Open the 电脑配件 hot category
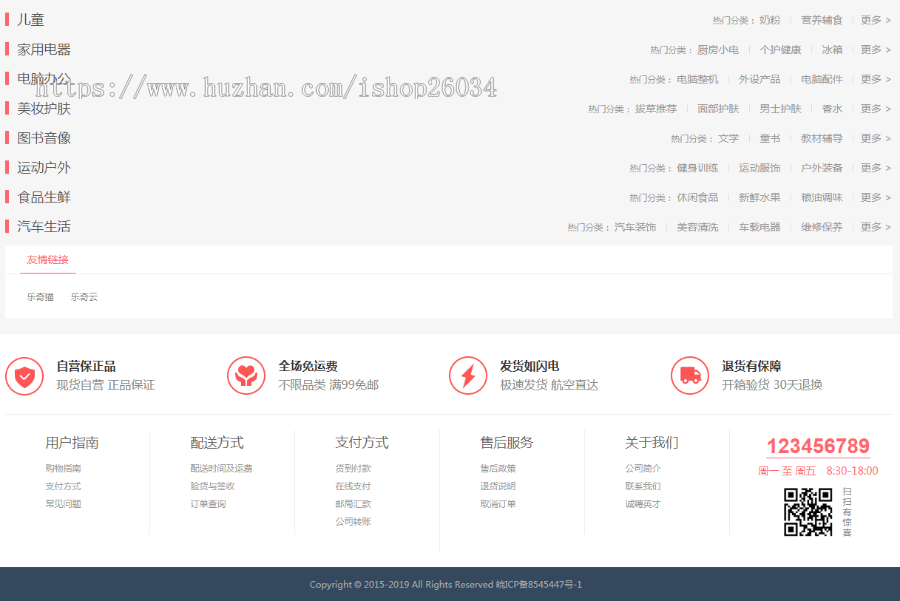 tap(822, 79)
